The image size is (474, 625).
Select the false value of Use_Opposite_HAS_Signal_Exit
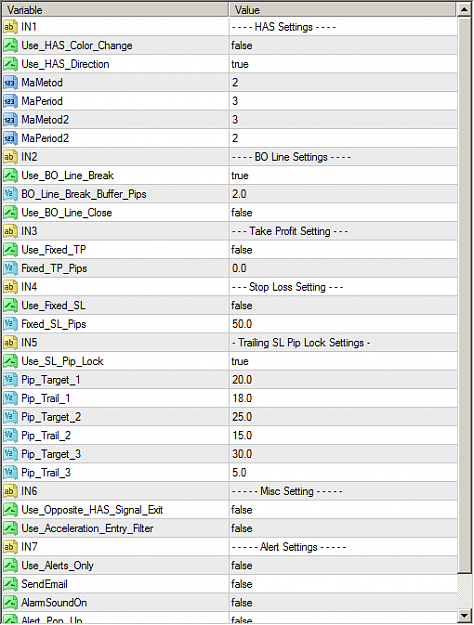tap(242, 510)
